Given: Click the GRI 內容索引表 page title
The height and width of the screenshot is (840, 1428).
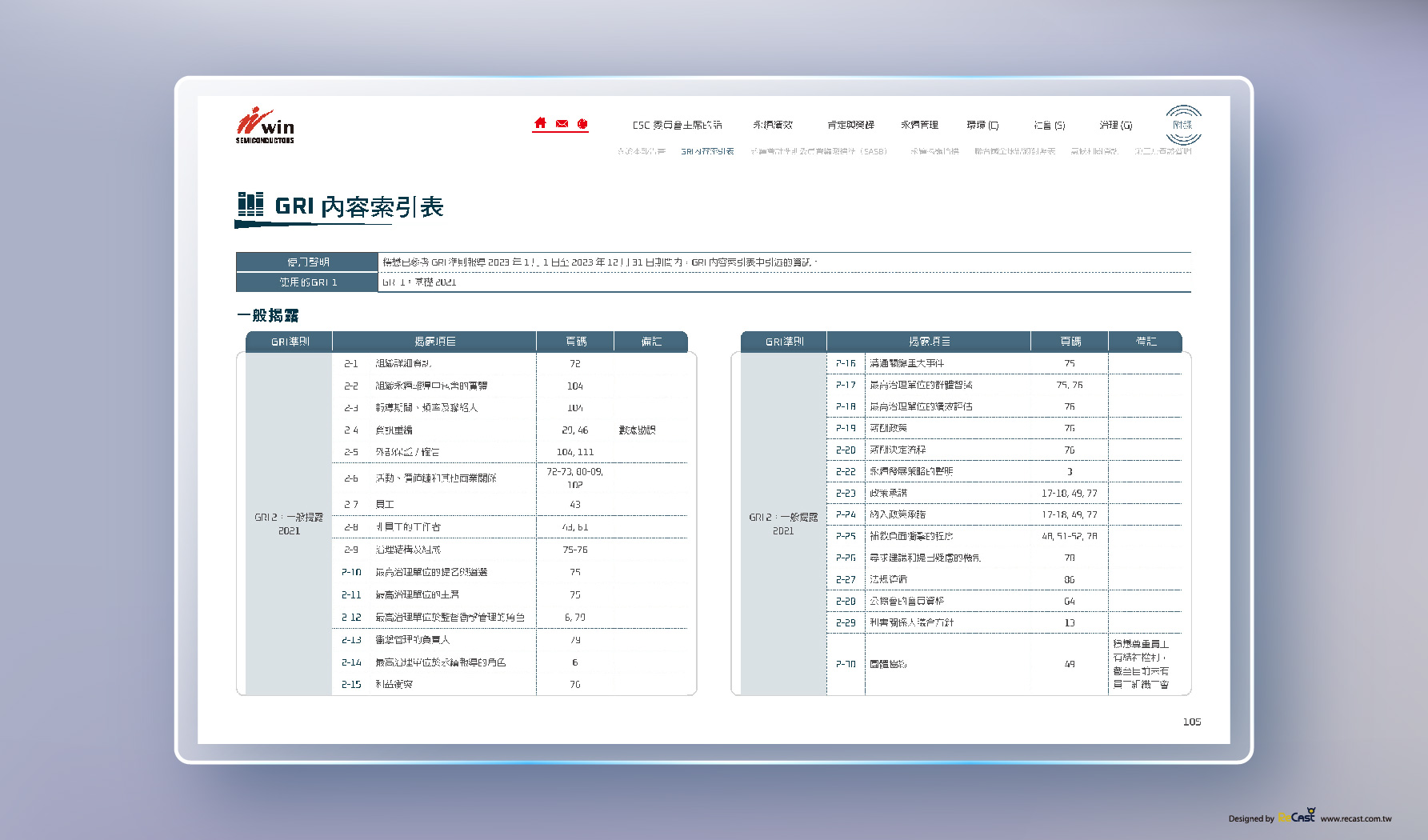Looking at the screenshot, I should tap(359, 206).
